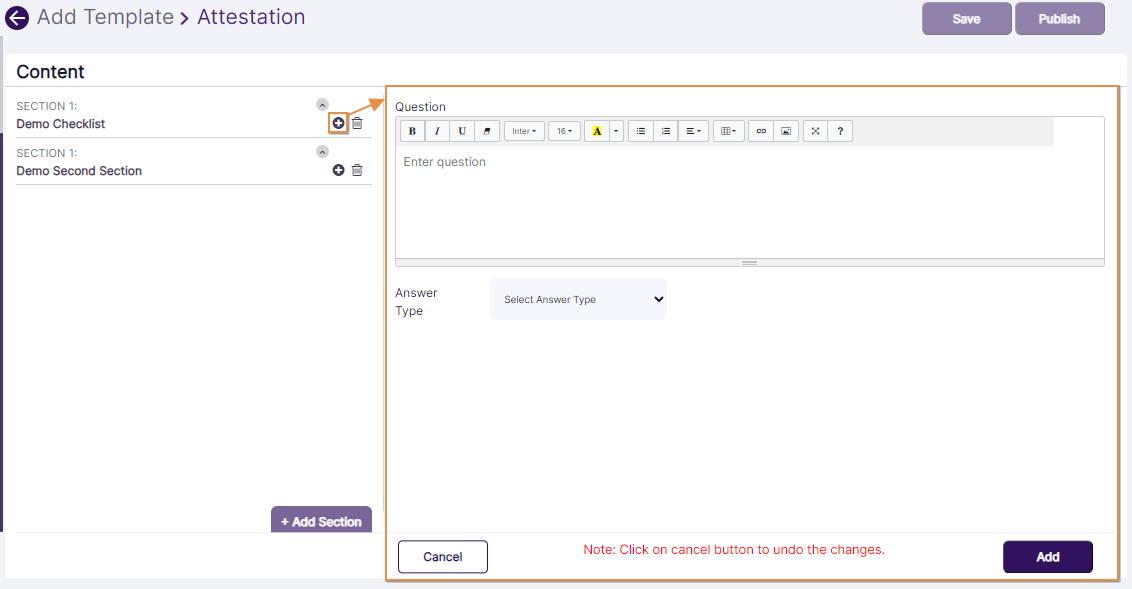Expand the editor to fullscreen
1132x589 pixels.
(815, 130)
